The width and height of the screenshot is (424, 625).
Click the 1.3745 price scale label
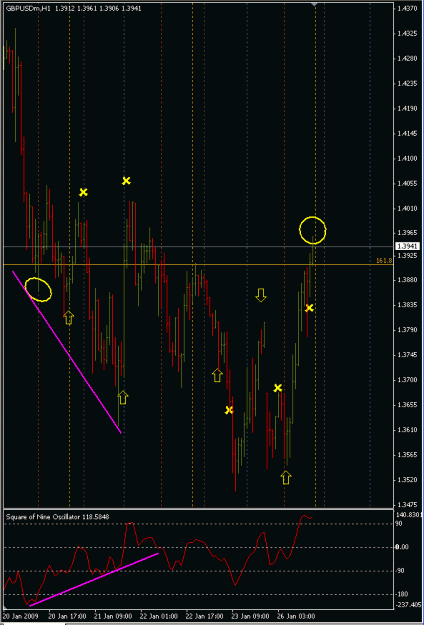(406, 354)
